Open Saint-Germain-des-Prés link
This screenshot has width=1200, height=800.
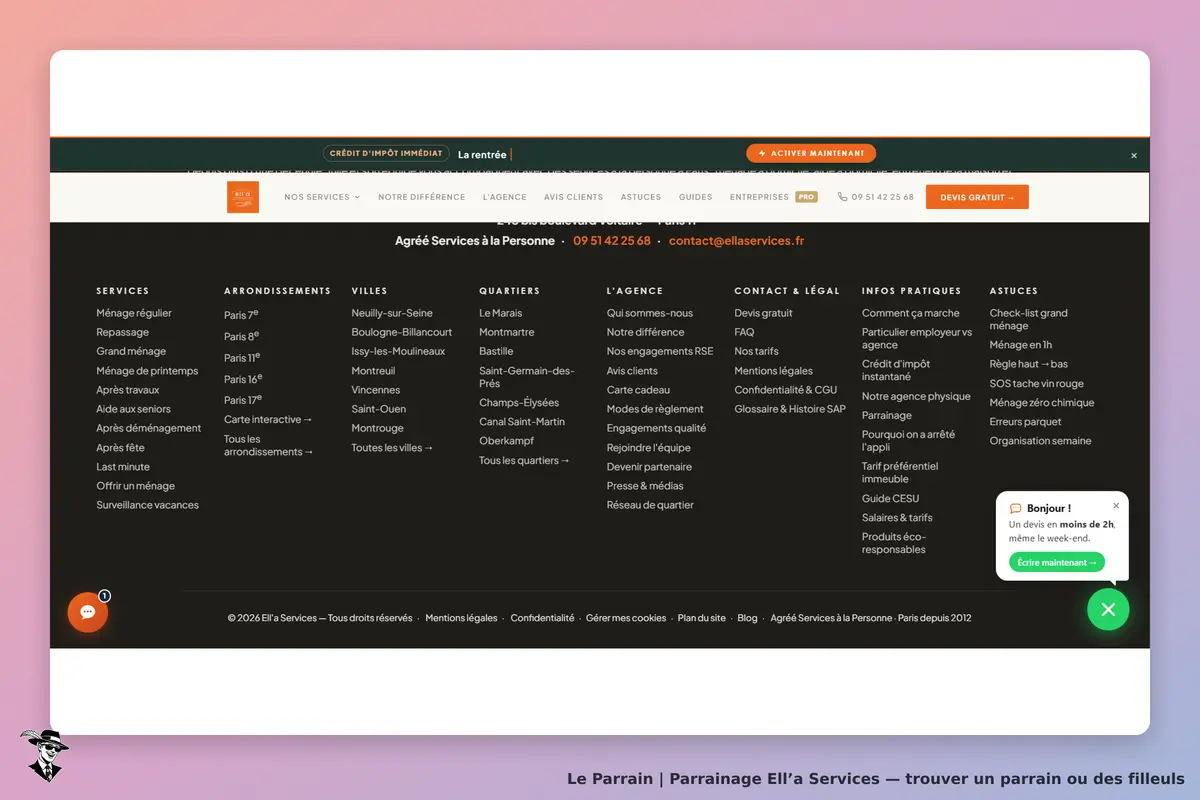pos(527,377)
